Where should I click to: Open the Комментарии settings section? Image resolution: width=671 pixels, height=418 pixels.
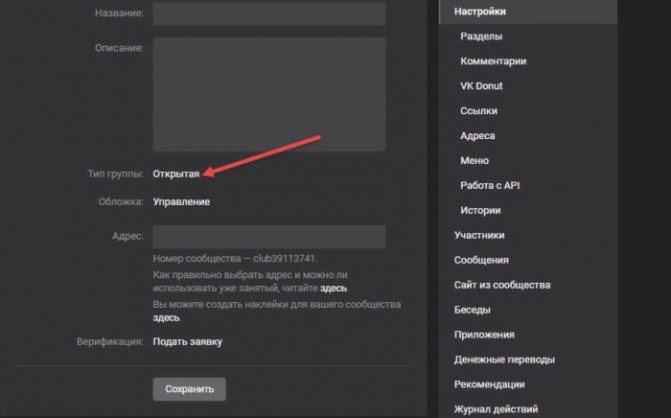coord(493,61)
